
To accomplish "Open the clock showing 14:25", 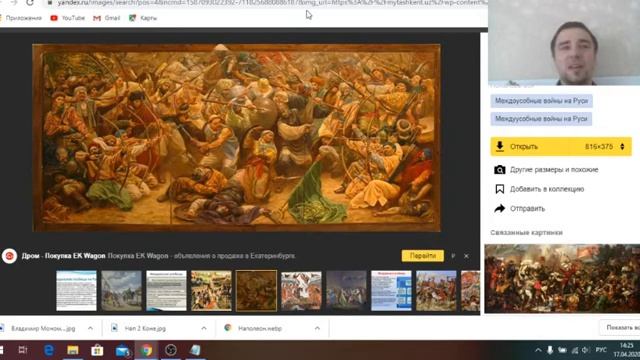I will (x=628, y=350).
